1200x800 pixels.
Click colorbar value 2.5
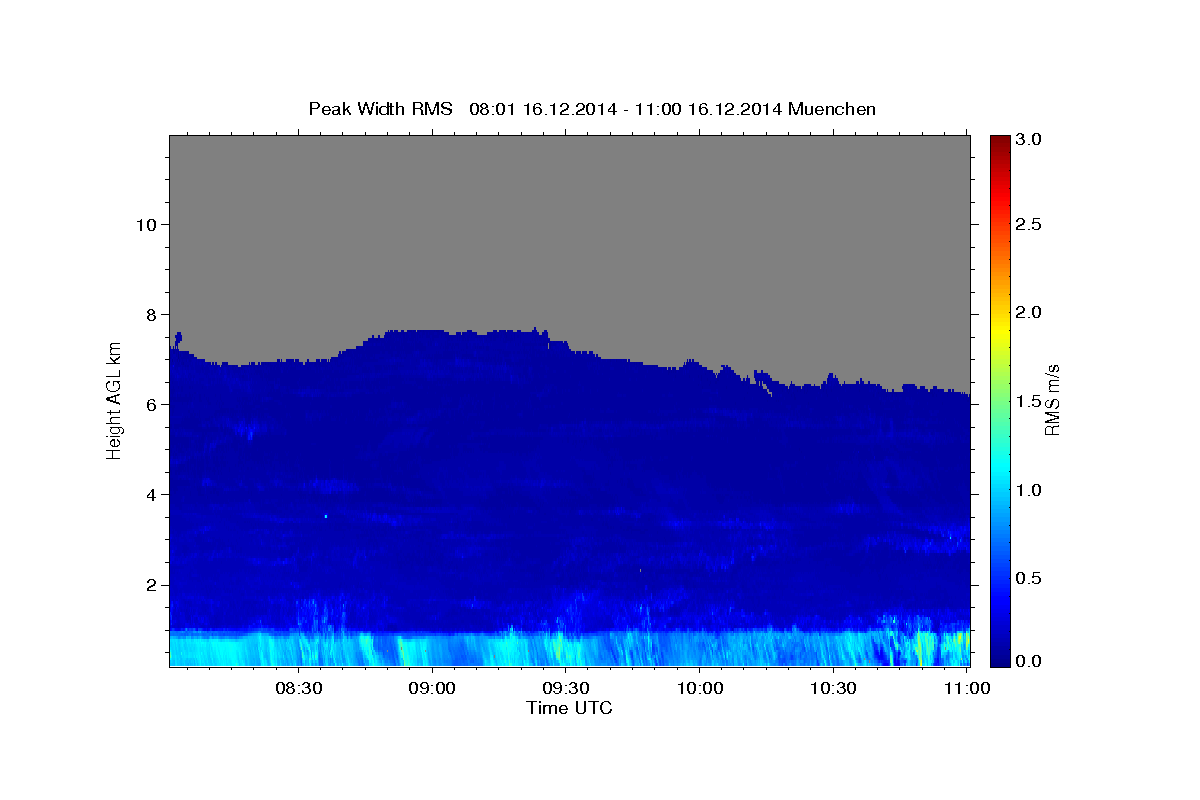pos(1030,224)
